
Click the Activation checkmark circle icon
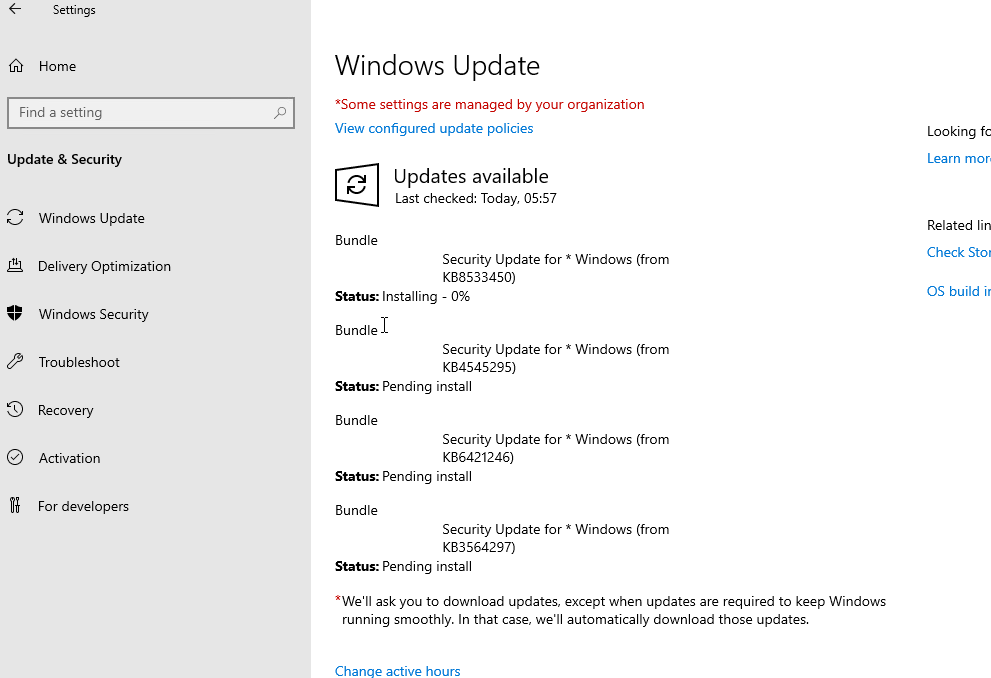[15, 458]
